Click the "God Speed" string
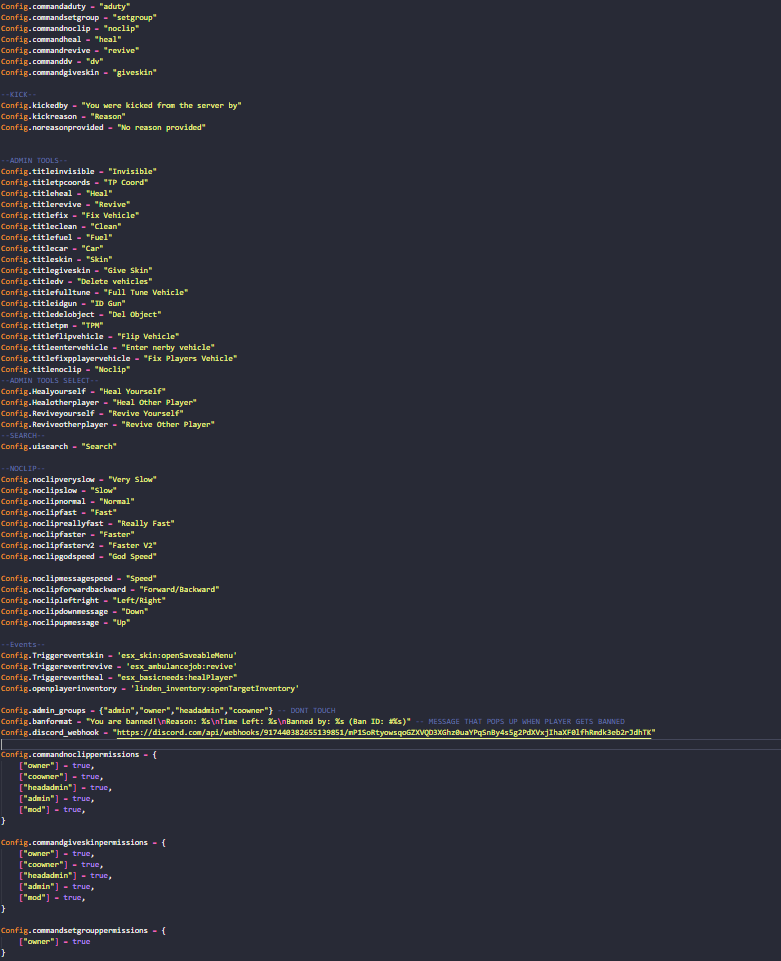This screenshot has height=961, width=781. point(132,558)
